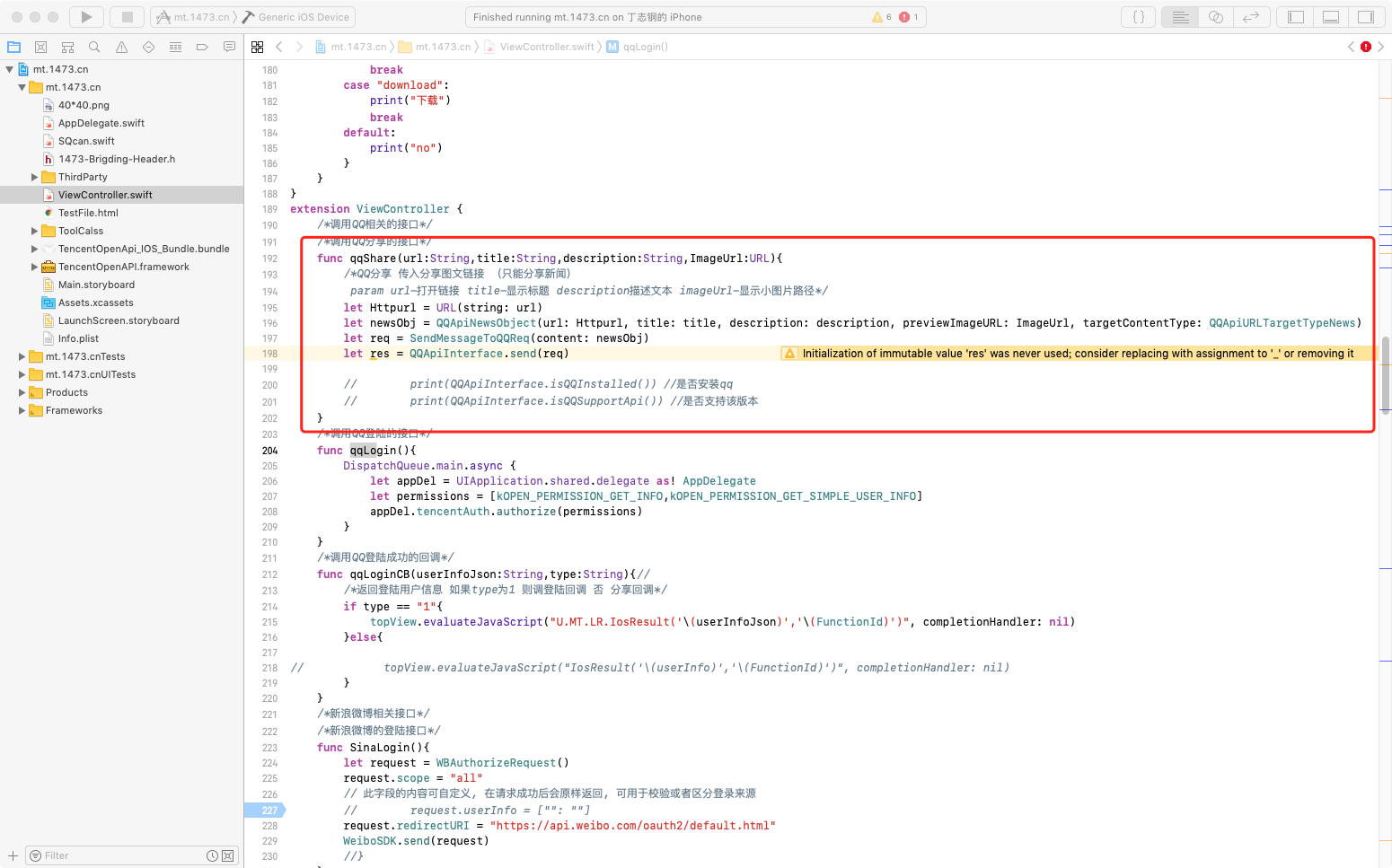Expand the TencentOpenApi_IOS_Bundle.bundle item

point(34,249)
